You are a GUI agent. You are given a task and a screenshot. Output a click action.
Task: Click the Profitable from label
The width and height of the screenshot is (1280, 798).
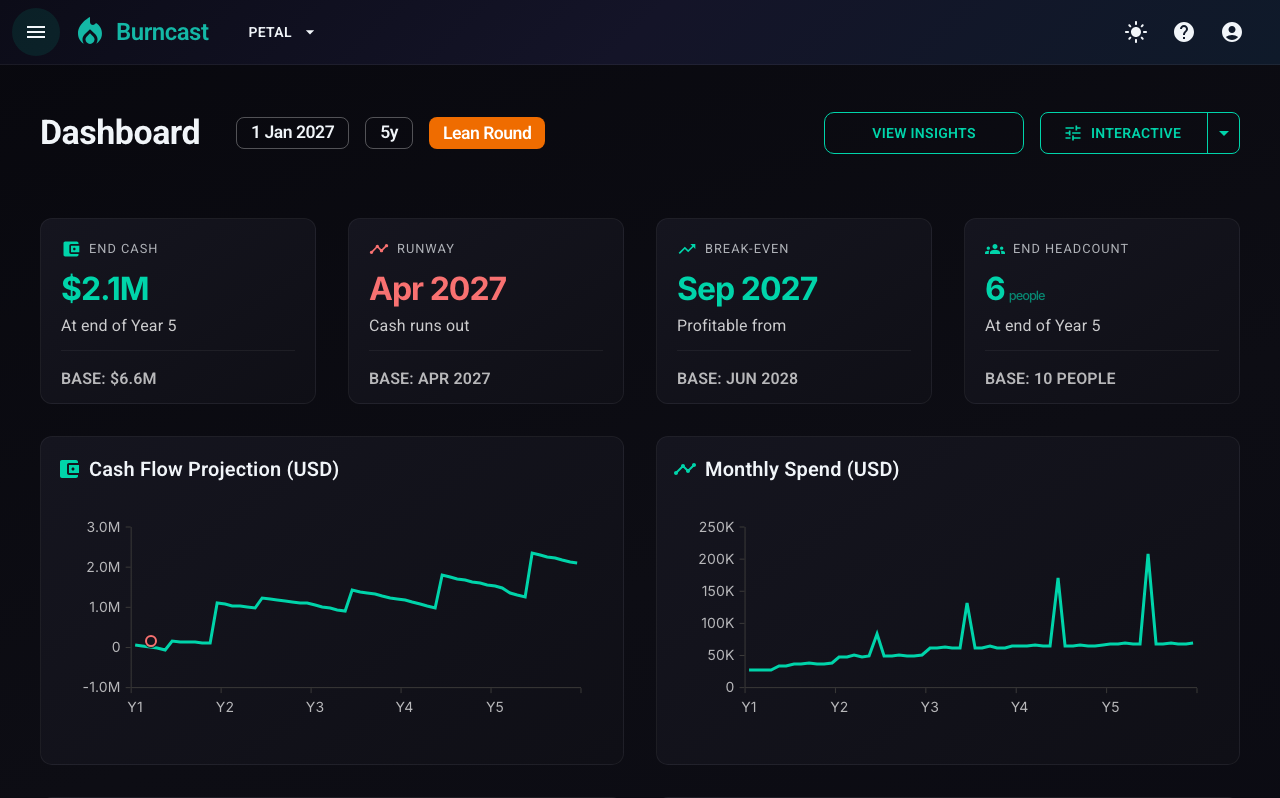(x=731, y=326)
